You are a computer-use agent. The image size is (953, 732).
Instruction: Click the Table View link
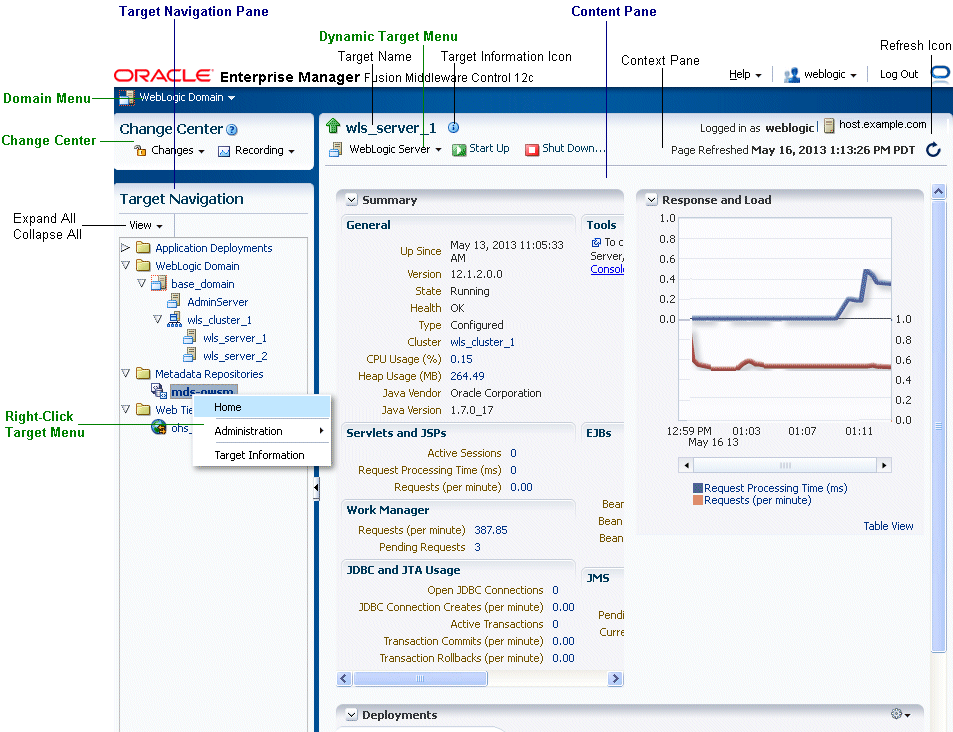(888, 526)
